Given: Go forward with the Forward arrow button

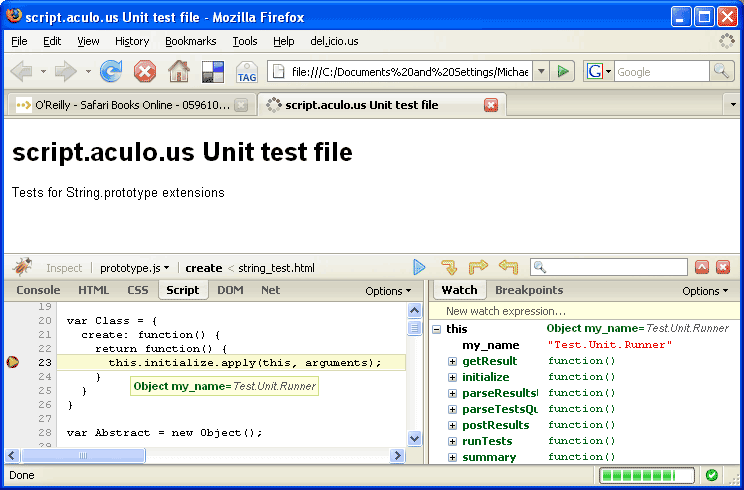Looking at the screenshot, I should (65, 72).
